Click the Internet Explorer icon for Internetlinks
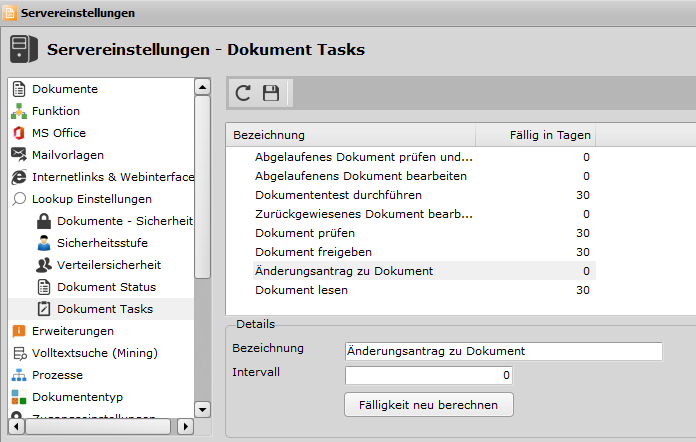Image resolution: width=696 pixels, height=442 pixels. coord(19,177)
